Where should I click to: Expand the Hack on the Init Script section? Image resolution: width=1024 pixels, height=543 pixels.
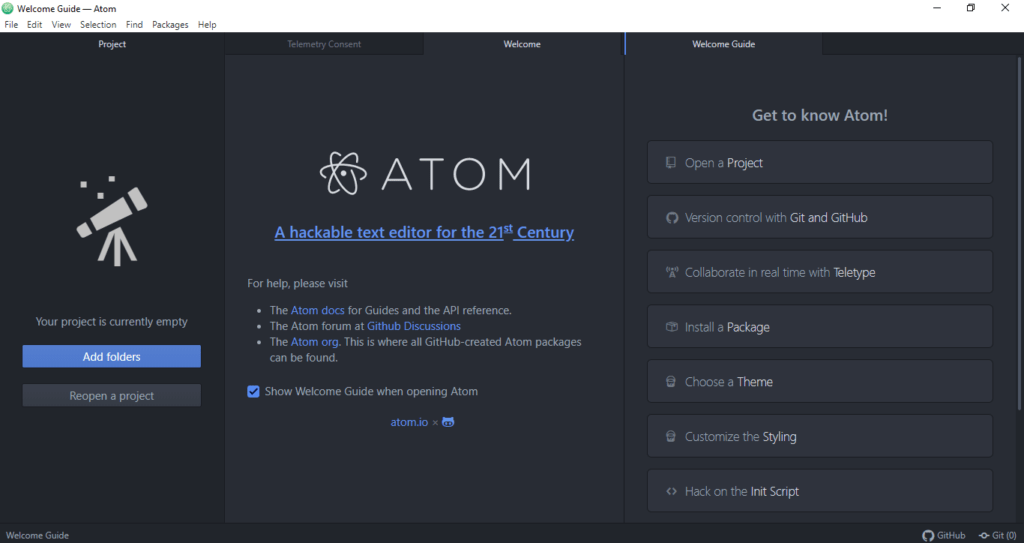[x=820, y=491]
